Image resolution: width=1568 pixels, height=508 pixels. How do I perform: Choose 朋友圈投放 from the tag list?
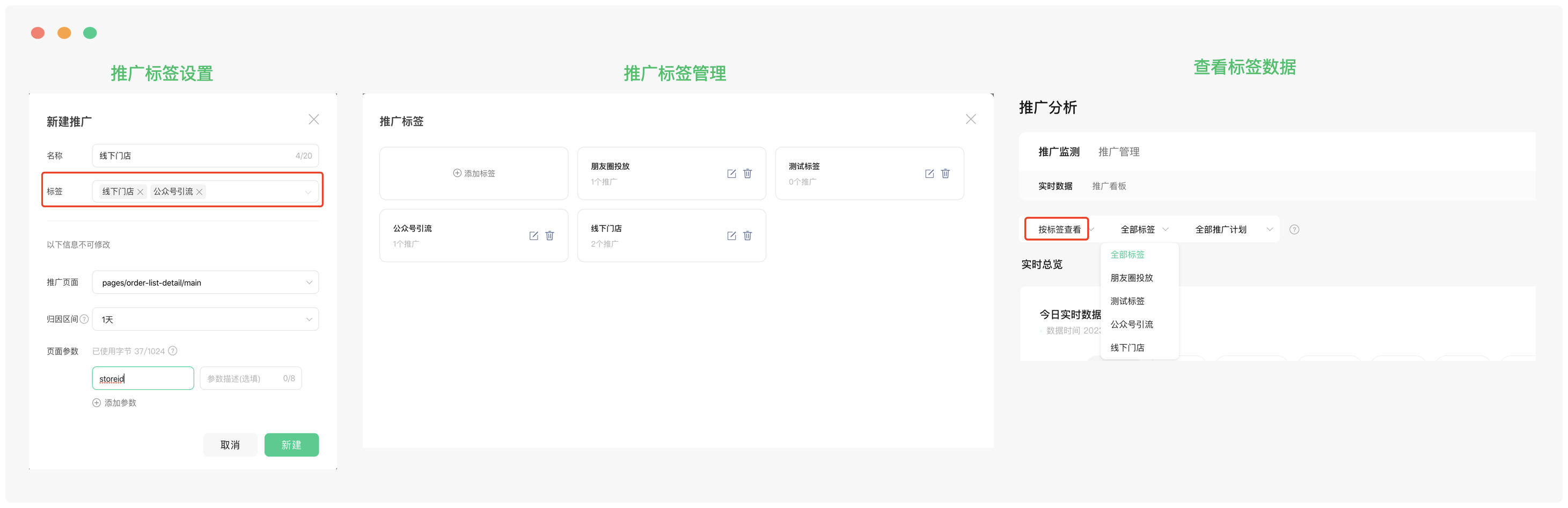1132,278
